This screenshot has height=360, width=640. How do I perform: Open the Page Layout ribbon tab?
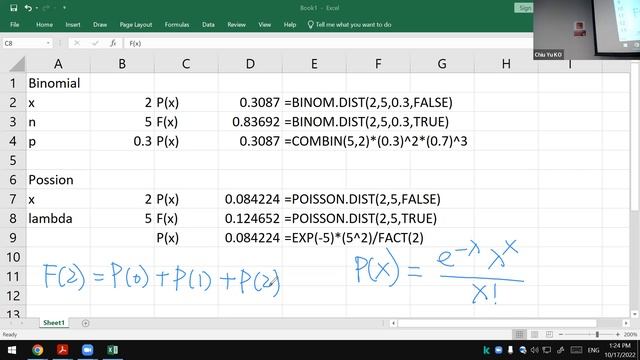coord(136,25)
